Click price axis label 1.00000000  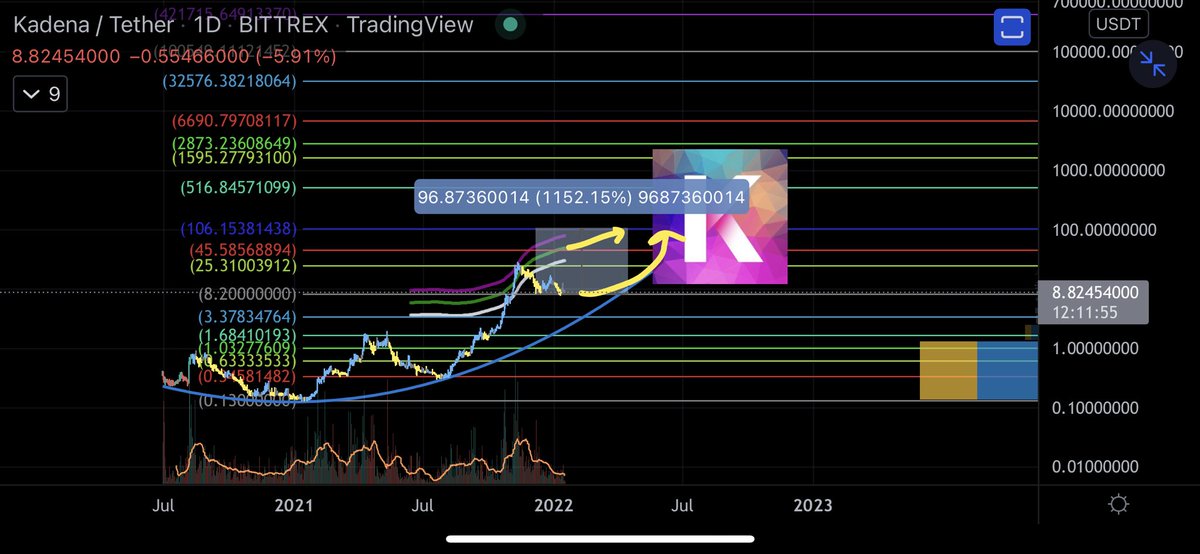coord(1094,349)
